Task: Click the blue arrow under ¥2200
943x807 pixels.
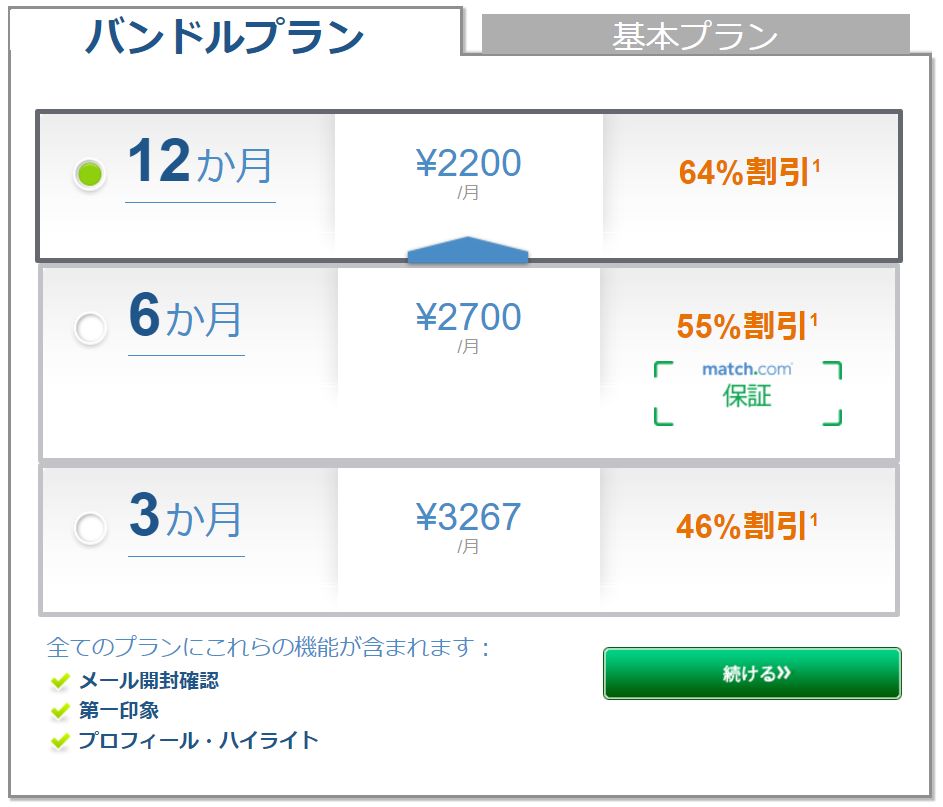Action: [467, 250]
